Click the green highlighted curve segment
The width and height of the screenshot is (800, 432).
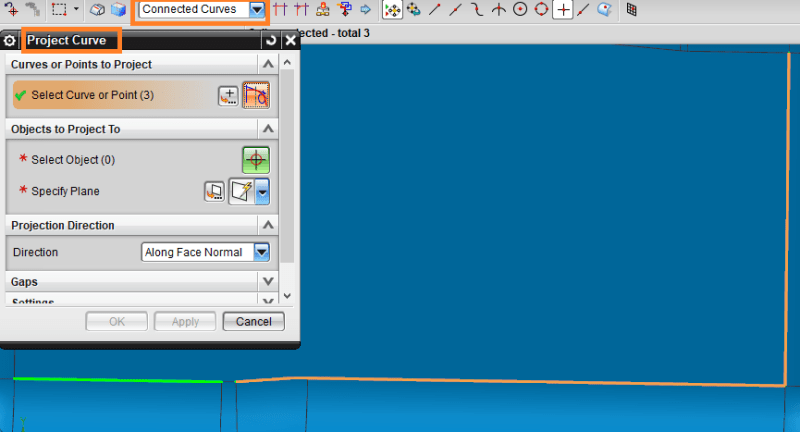click(117, 380)
